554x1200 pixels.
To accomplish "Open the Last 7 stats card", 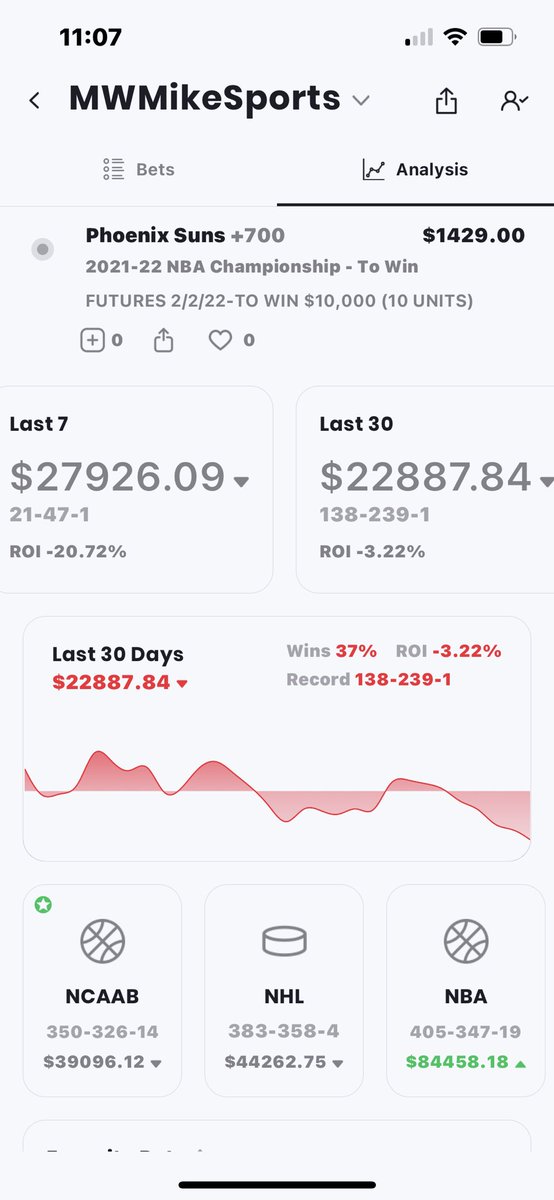I will 136,489.
